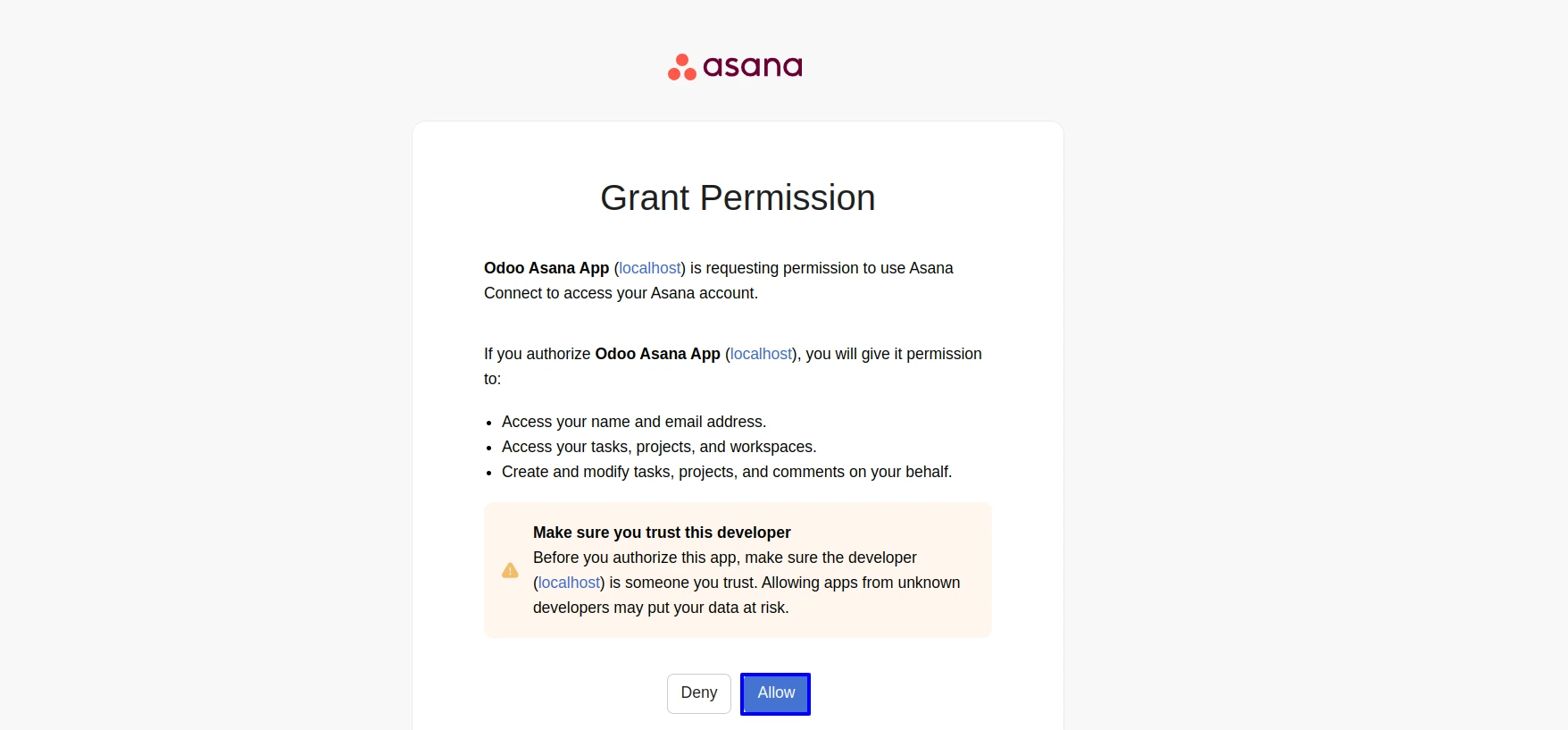Open localhost link inside the warning box

click(569, 583)
